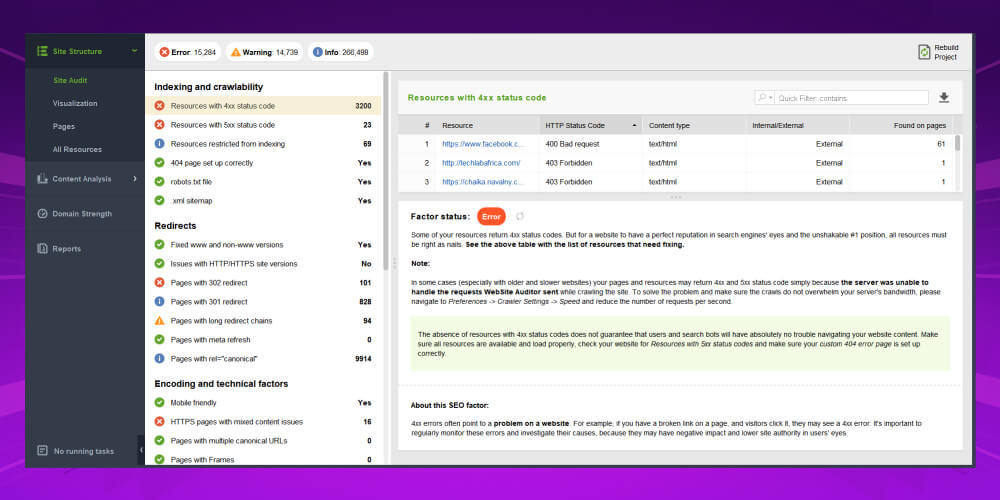Sort by Internal/External column header
This screenshot has width=1000, height=500.
point(797,125)
